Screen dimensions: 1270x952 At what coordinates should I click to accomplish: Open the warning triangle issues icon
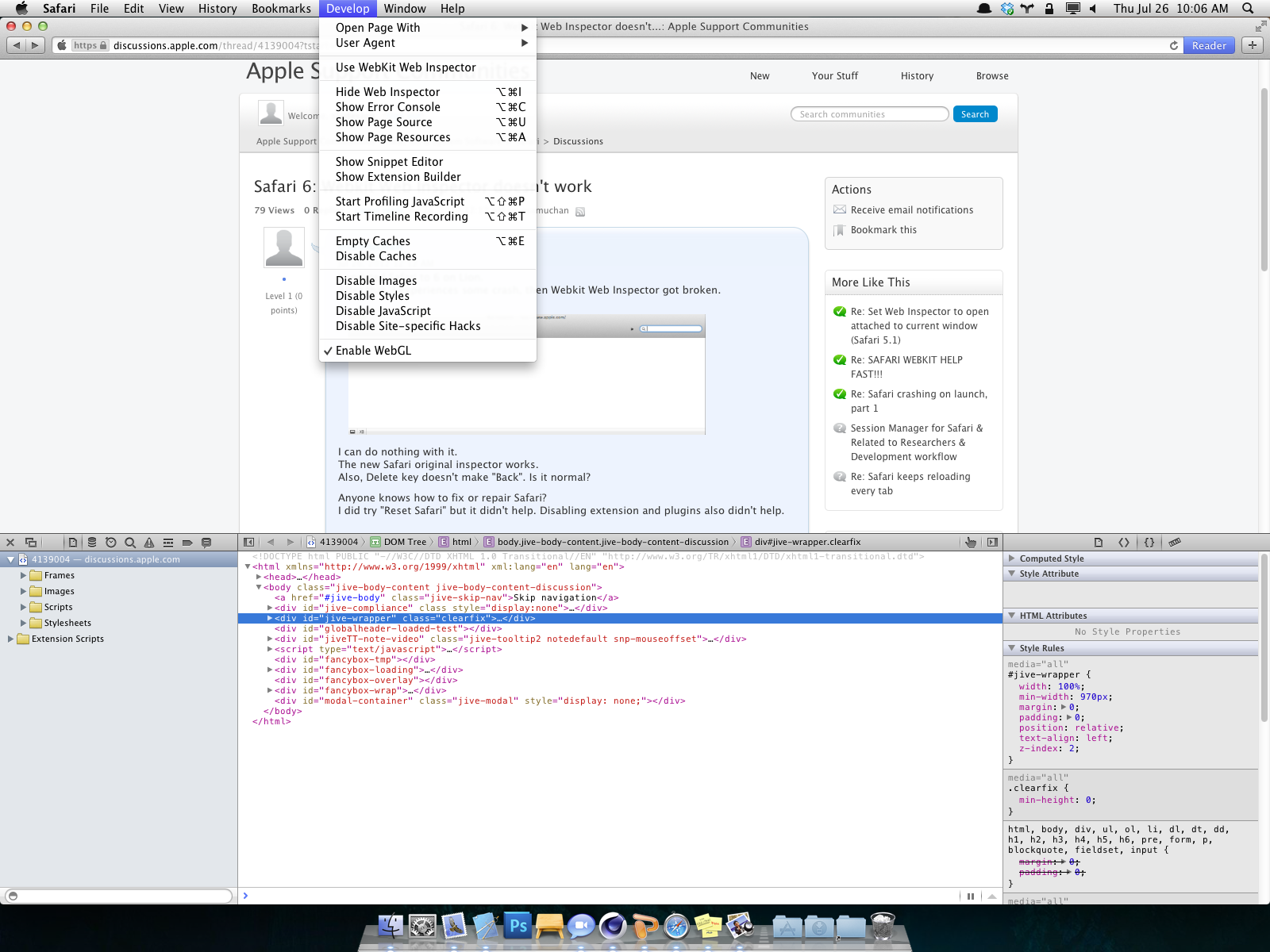click(x=149, y=543)
